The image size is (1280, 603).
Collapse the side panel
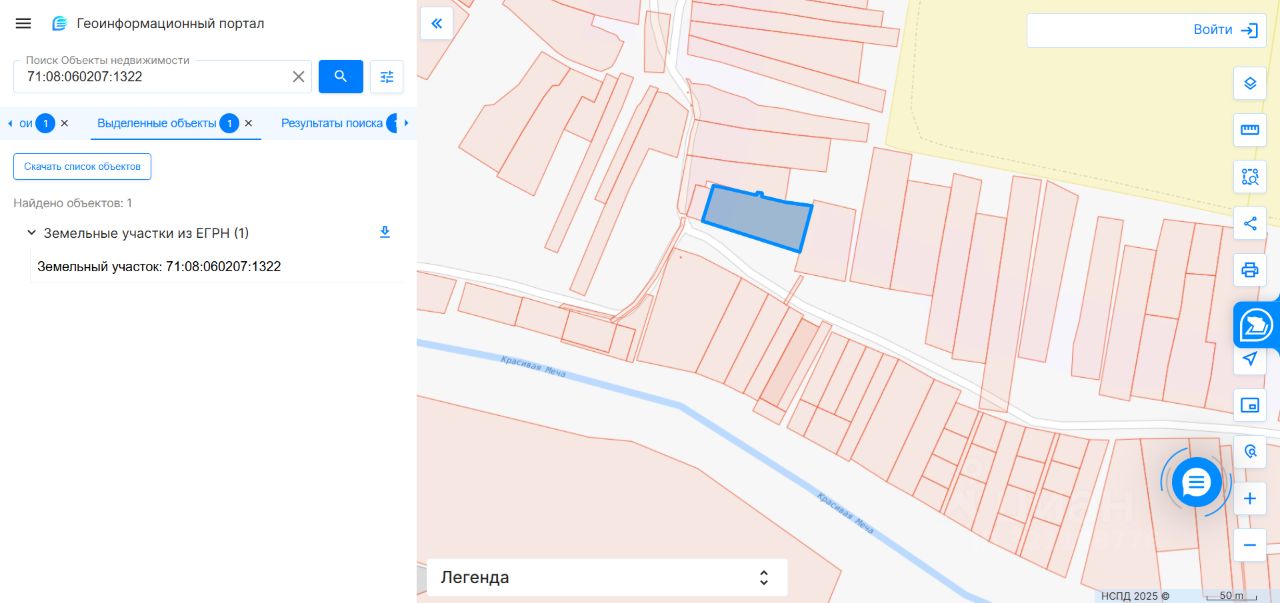(x=437, y=23)
